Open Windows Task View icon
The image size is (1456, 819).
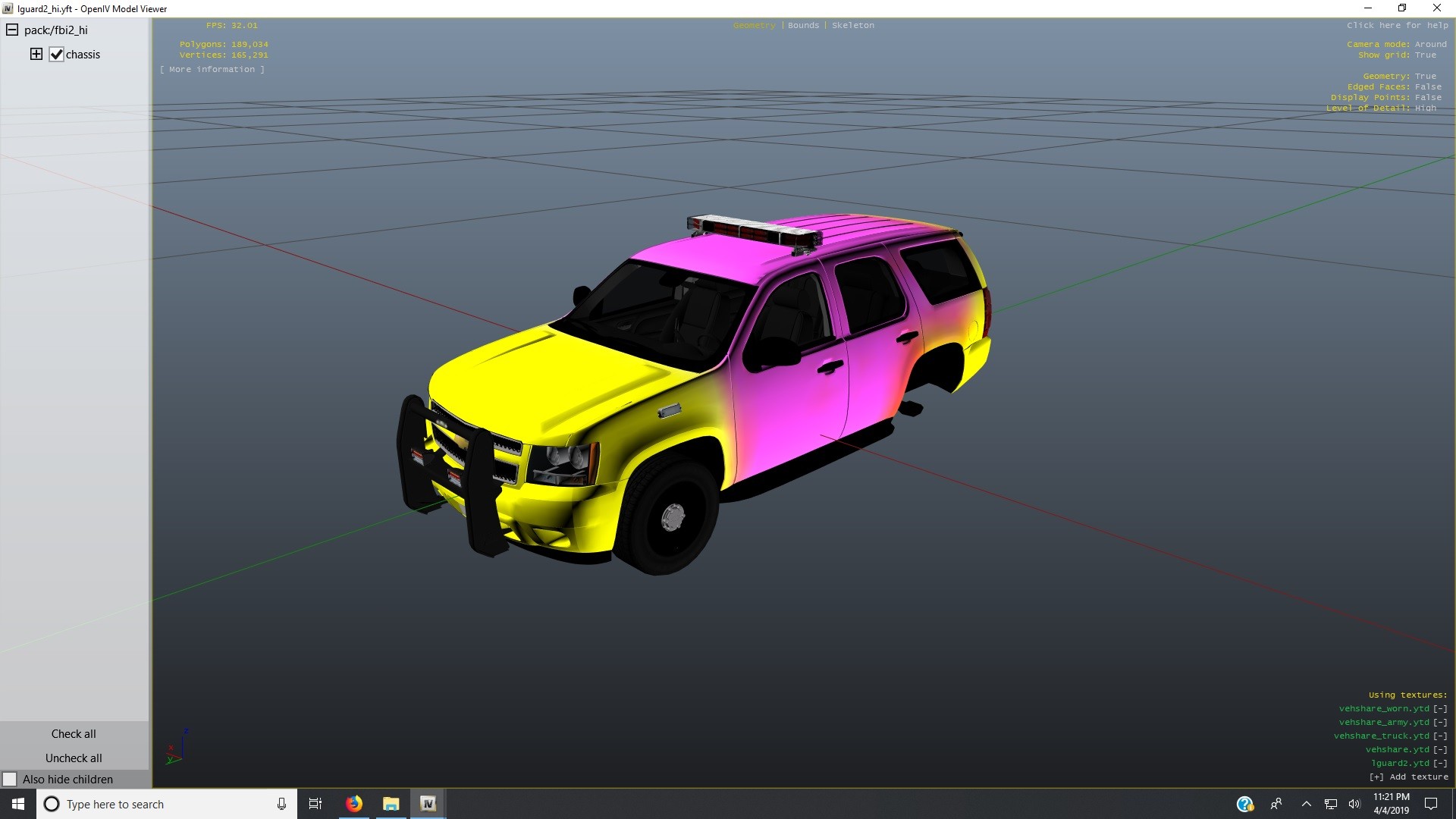315,804
